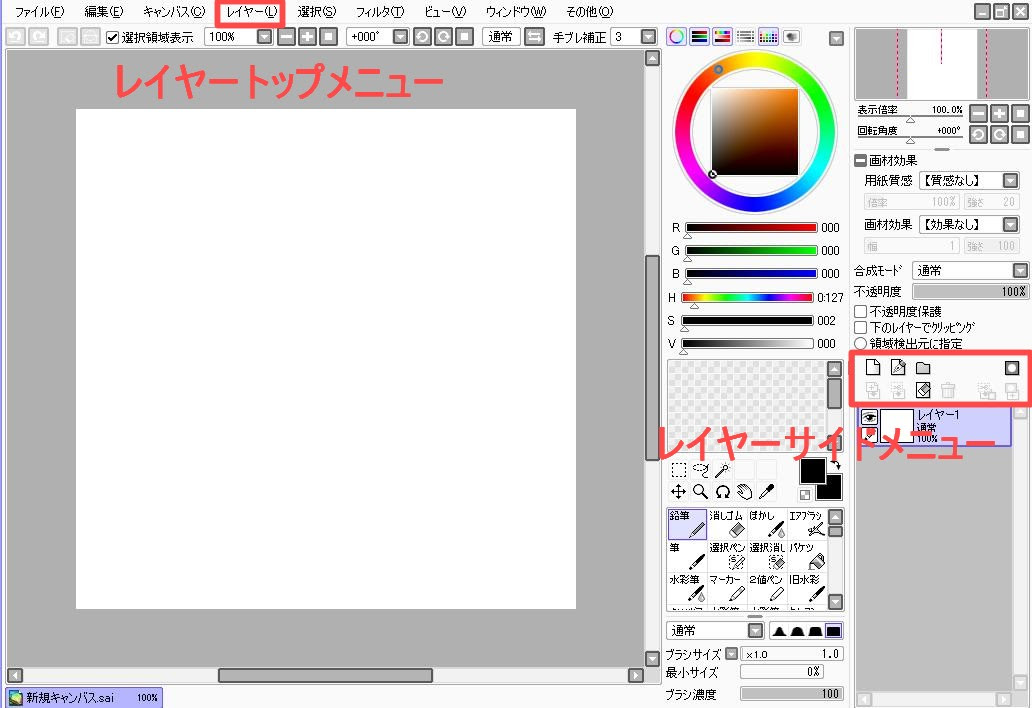1032x708 pixels.
Task: Add a layer mask button
Action: click(1012, 368)
